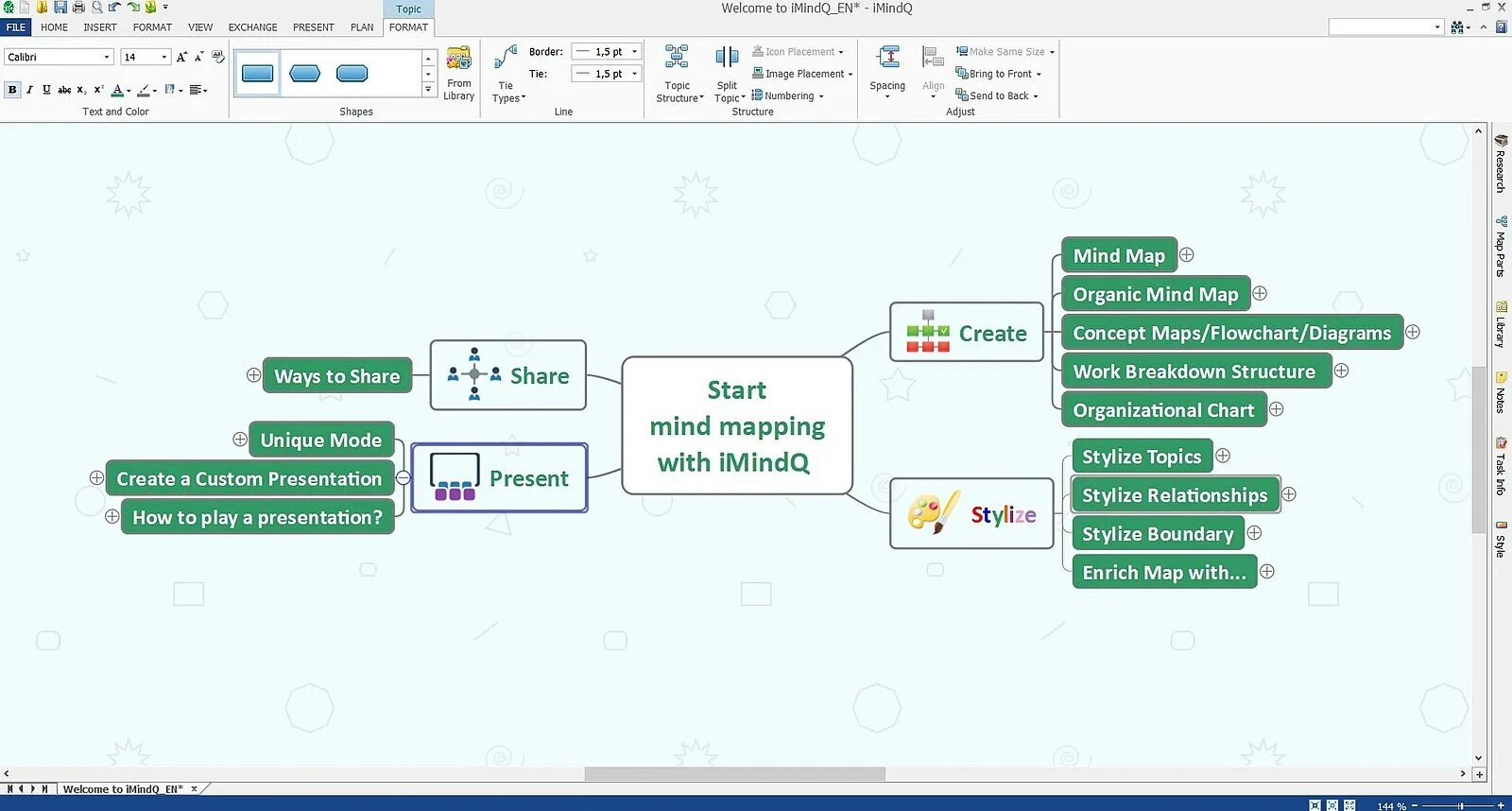Viewport: 1512px width, 811px height.
Task: Click the New document icon
Action: pyautogui.click(x=25, y=8)
